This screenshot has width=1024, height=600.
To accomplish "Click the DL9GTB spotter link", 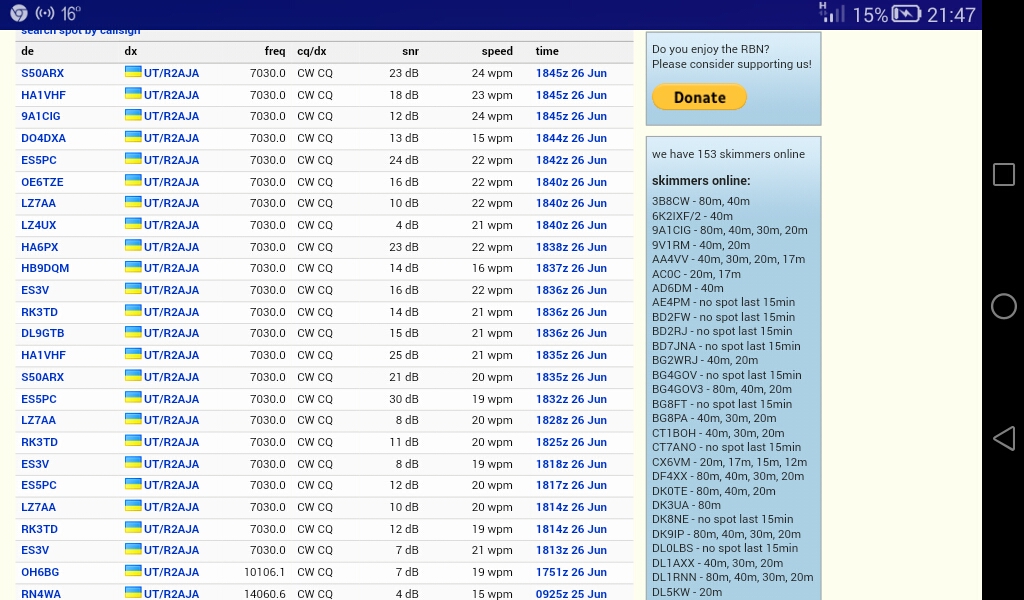I will coord(42,333).
